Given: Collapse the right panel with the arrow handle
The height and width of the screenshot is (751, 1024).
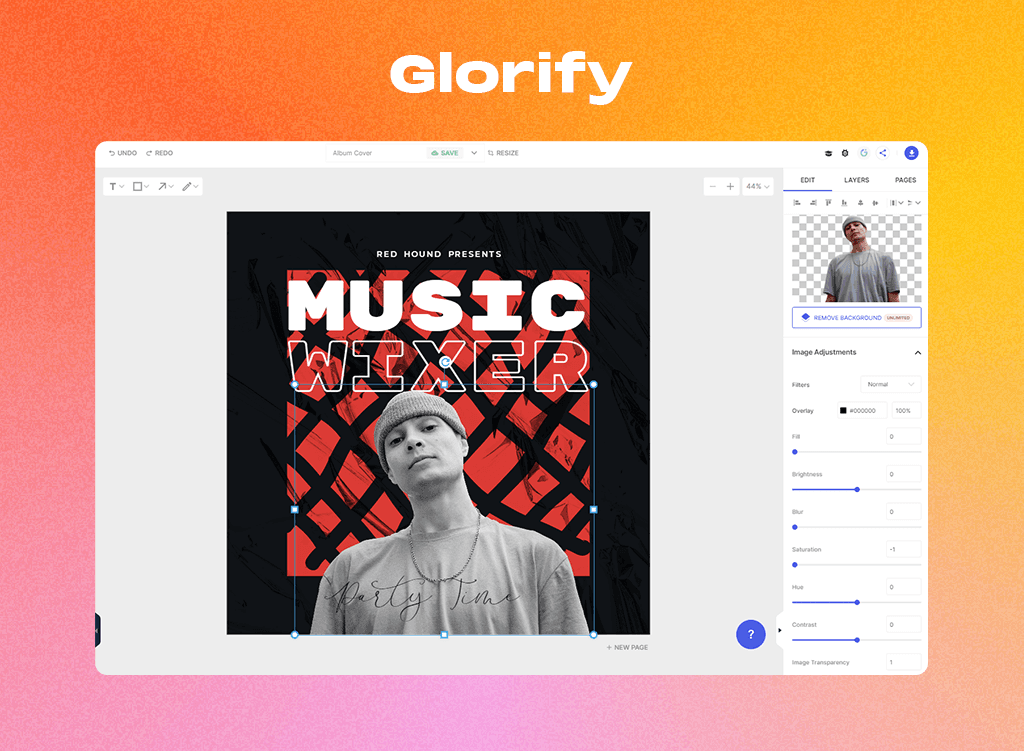Looking at the screenshot, I should [780, 630].
